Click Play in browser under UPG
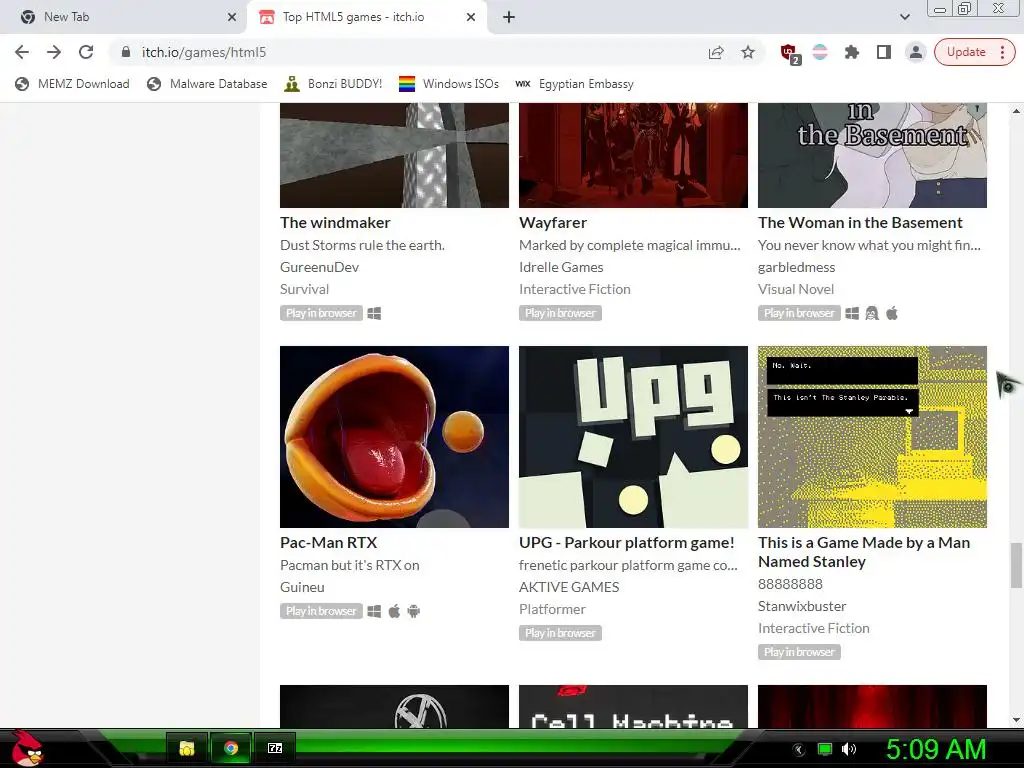Image resolution: width=1024 pixels, height=768 pixels. 560,633
